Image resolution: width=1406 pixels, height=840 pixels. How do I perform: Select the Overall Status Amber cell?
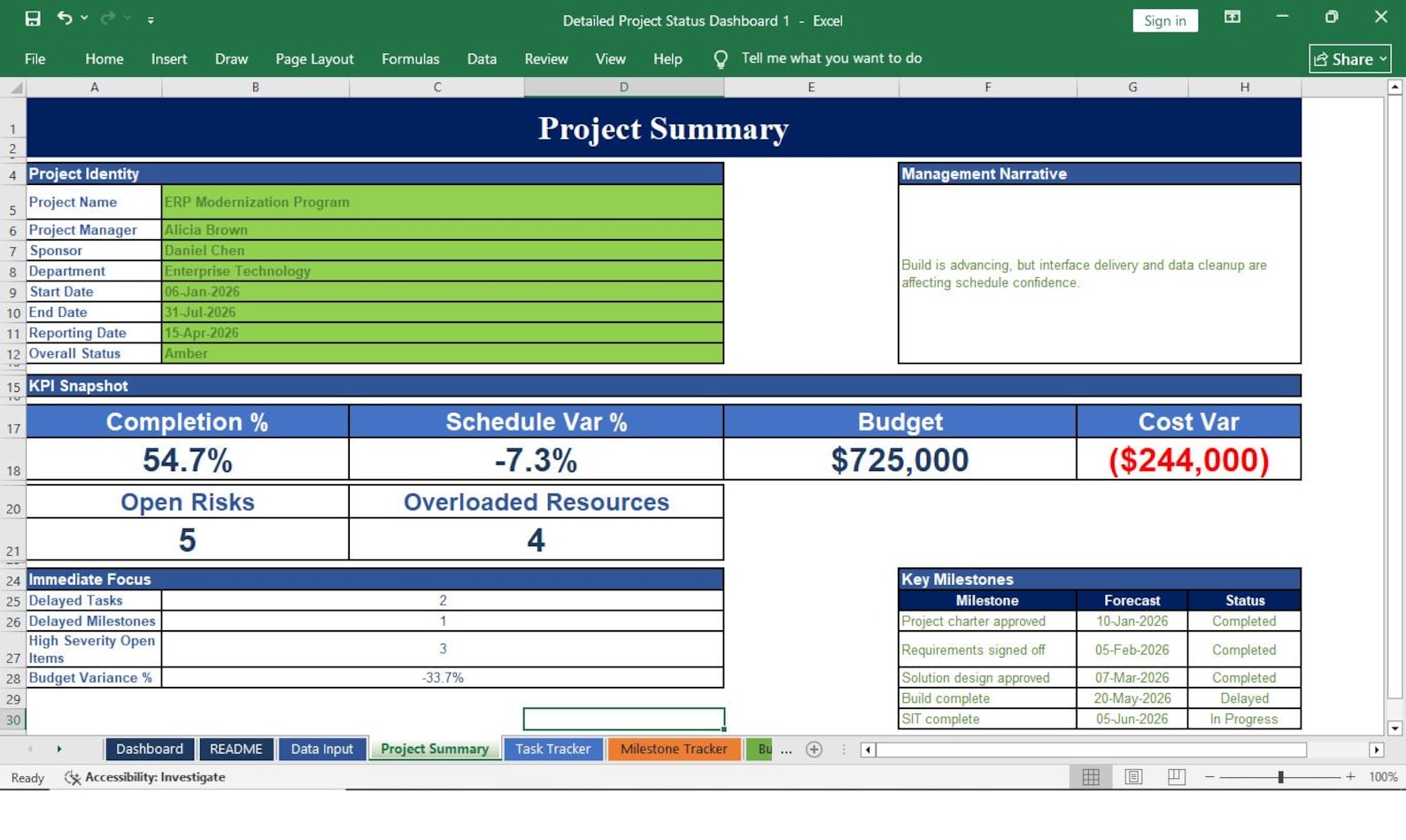click(x=442, y=353)
